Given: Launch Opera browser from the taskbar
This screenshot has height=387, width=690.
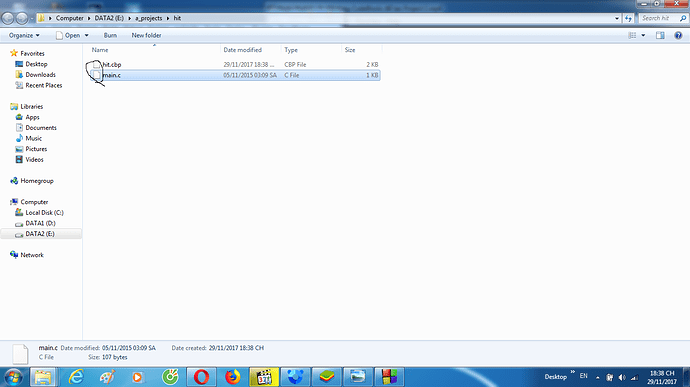Looking at the screenshot, I should point(201,377).
